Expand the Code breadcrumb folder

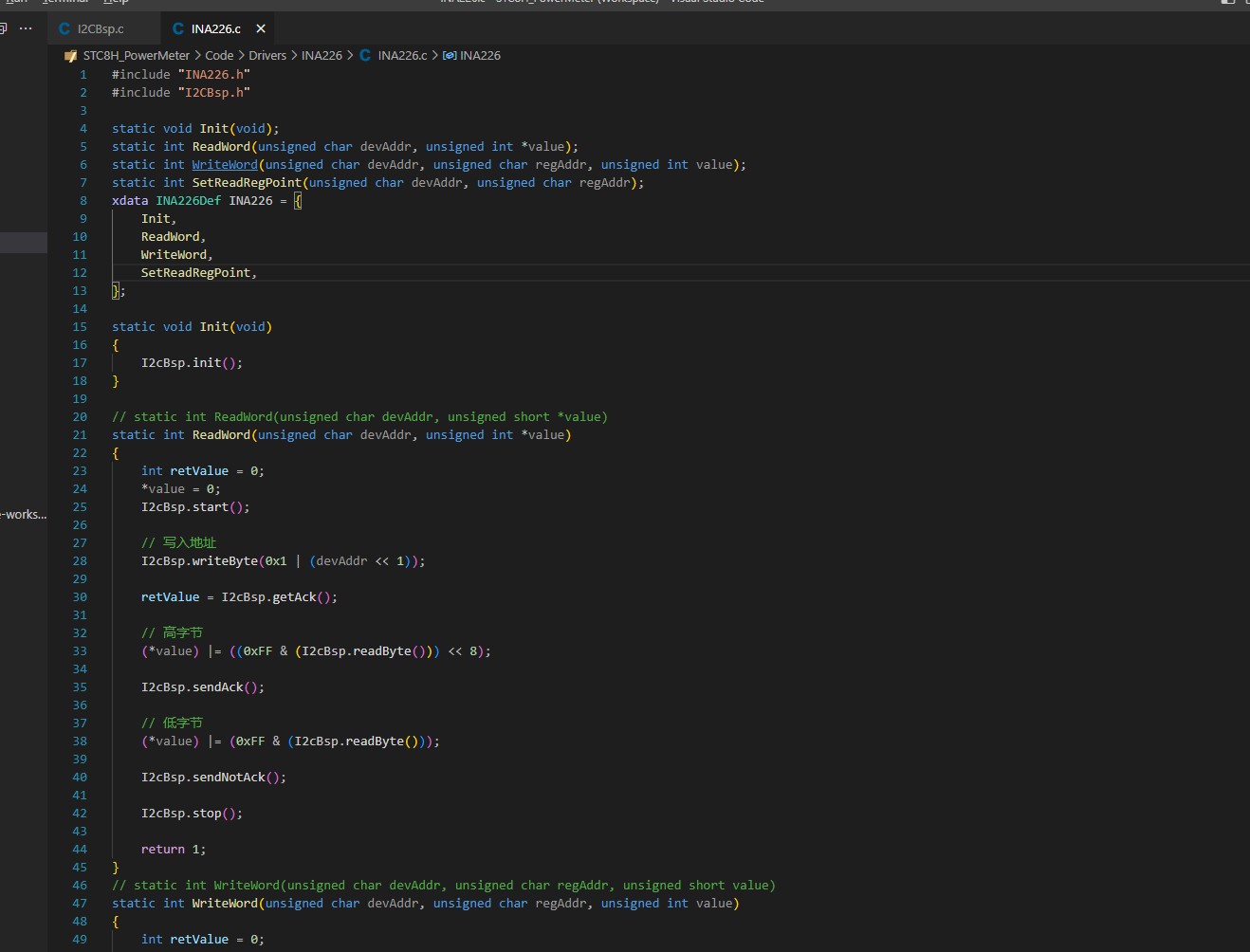[219, 56]
